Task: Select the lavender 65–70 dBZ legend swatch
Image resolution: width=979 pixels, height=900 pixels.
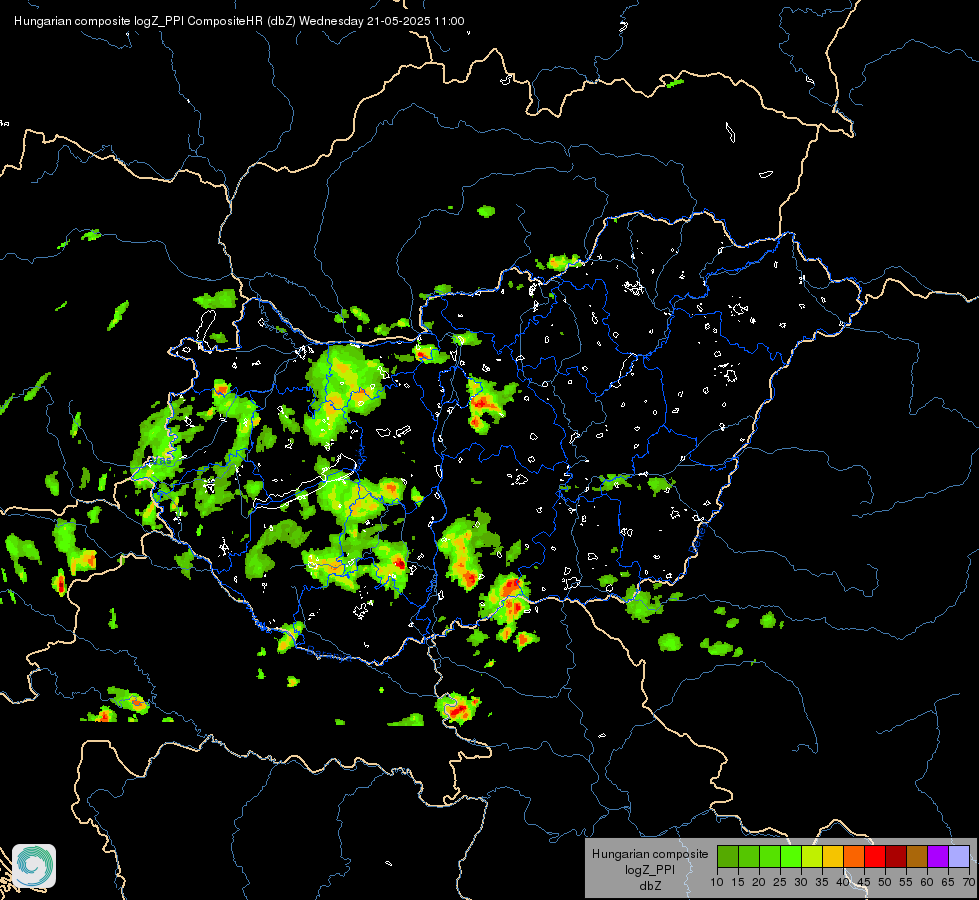Action: click(x=959, y=856)
